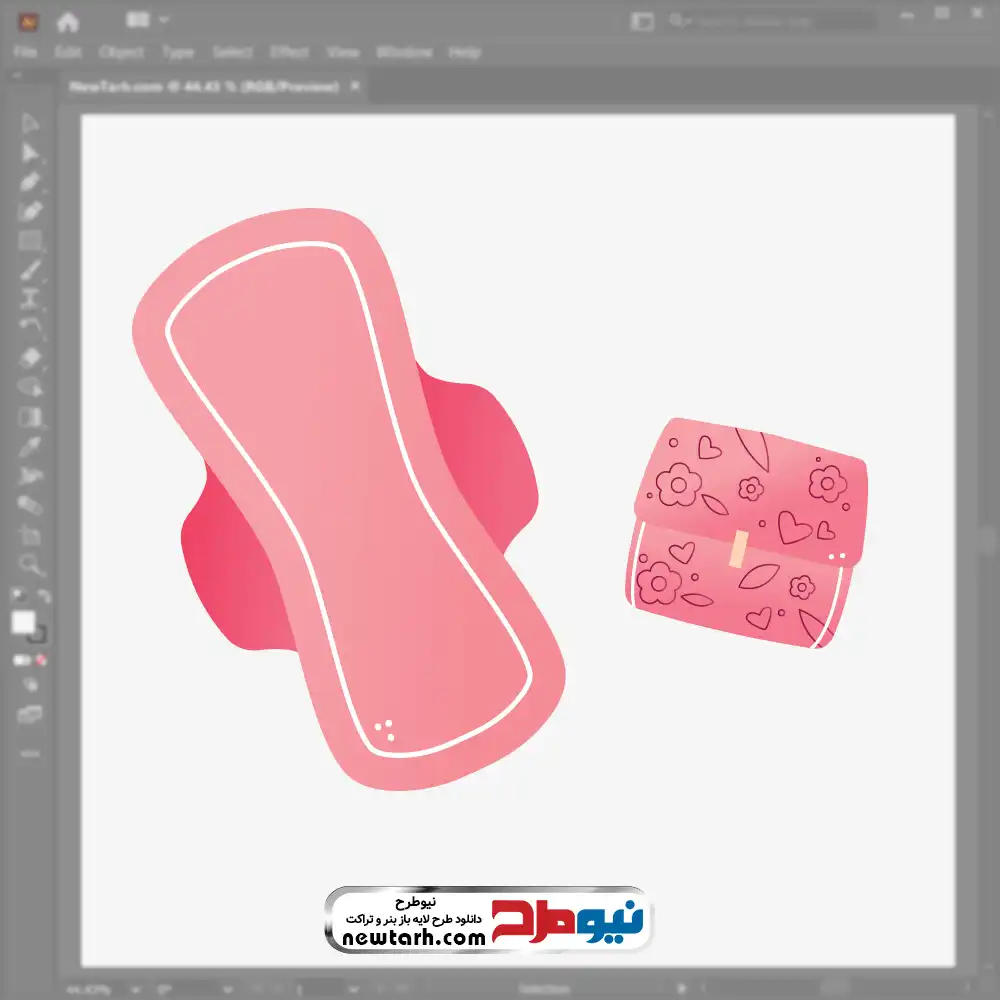Select the Rectangle shape tool

point(30,240)
